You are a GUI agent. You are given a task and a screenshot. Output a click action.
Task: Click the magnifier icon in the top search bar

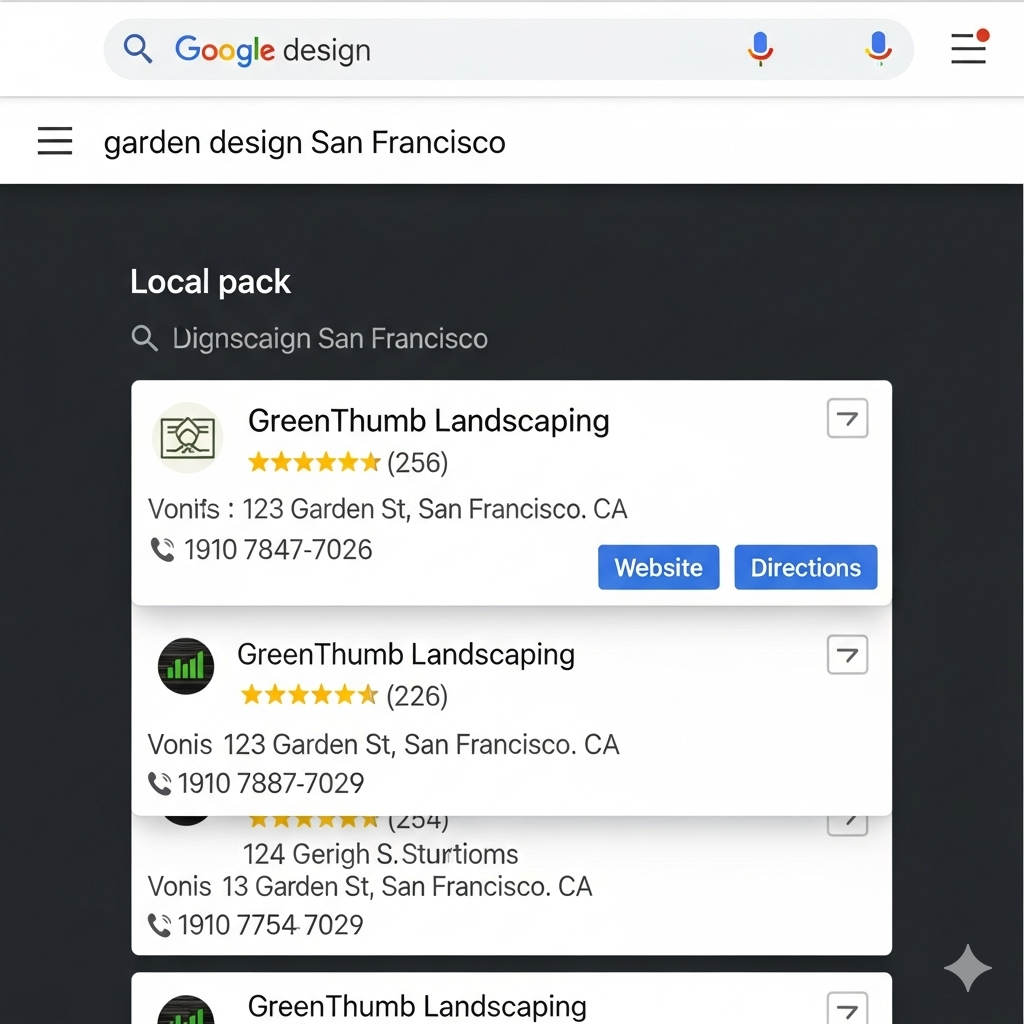coord(138,49)
